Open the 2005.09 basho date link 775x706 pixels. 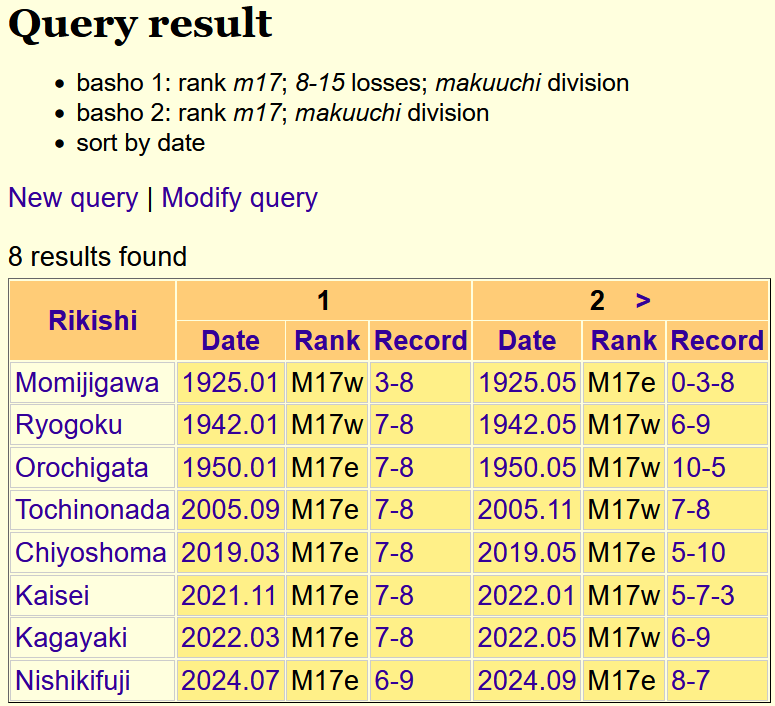tap(230, 510)
